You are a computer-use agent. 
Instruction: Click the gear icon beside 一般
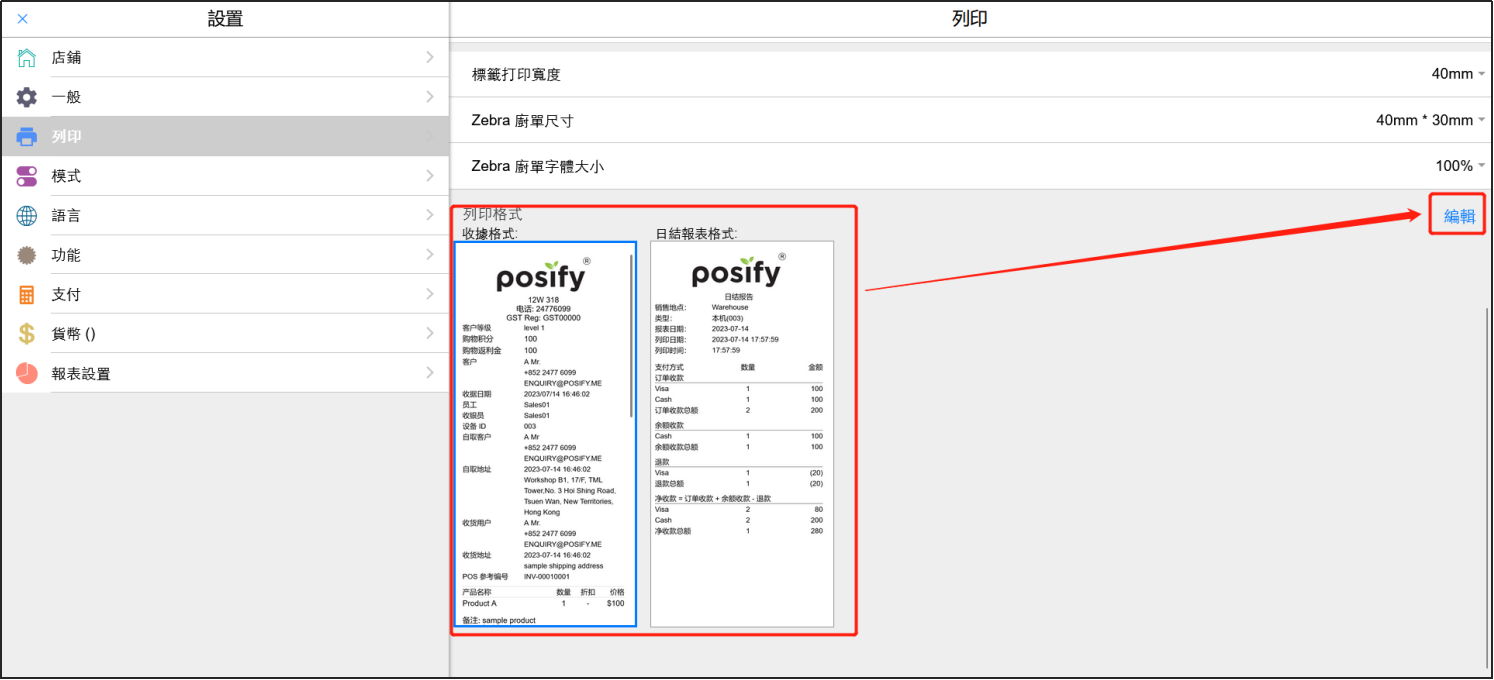(x=27, y=97)
